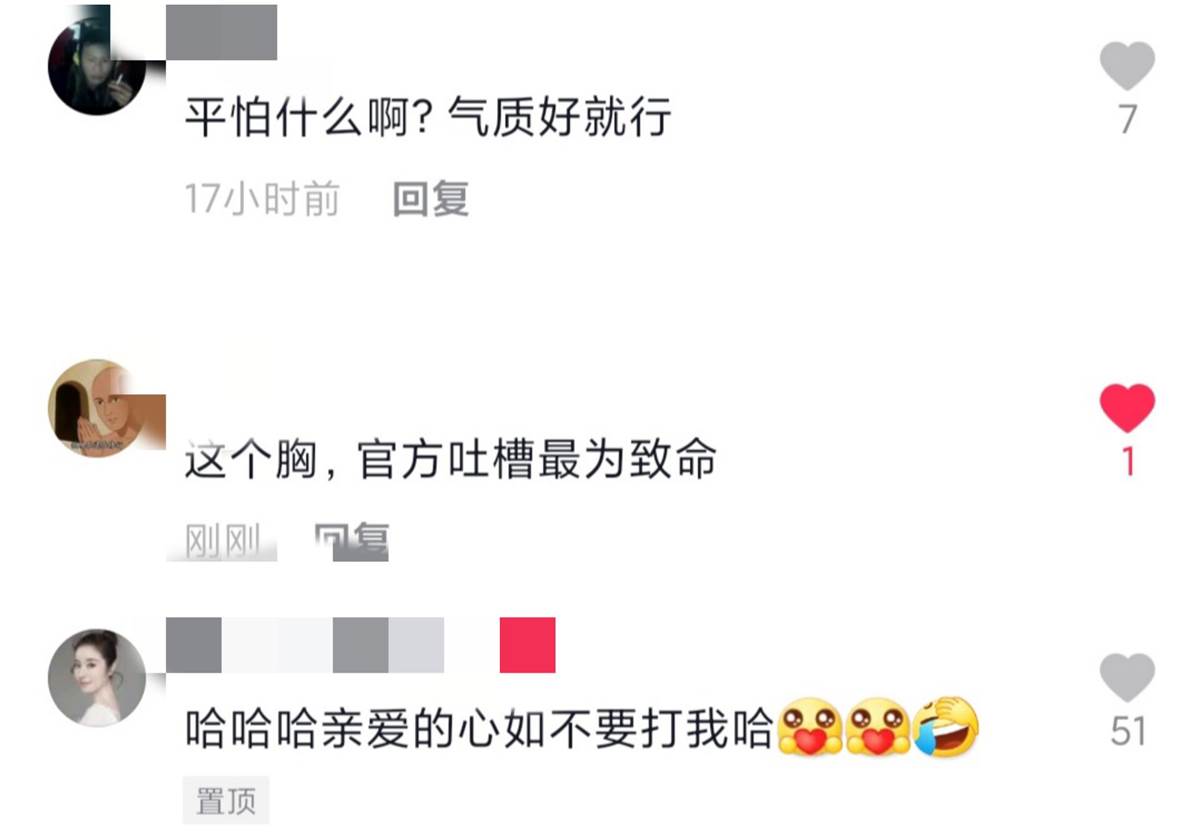View profile via the avatar of the woman in white
The width and height of the screenshot is (1200, 839).
pos(96,677)
